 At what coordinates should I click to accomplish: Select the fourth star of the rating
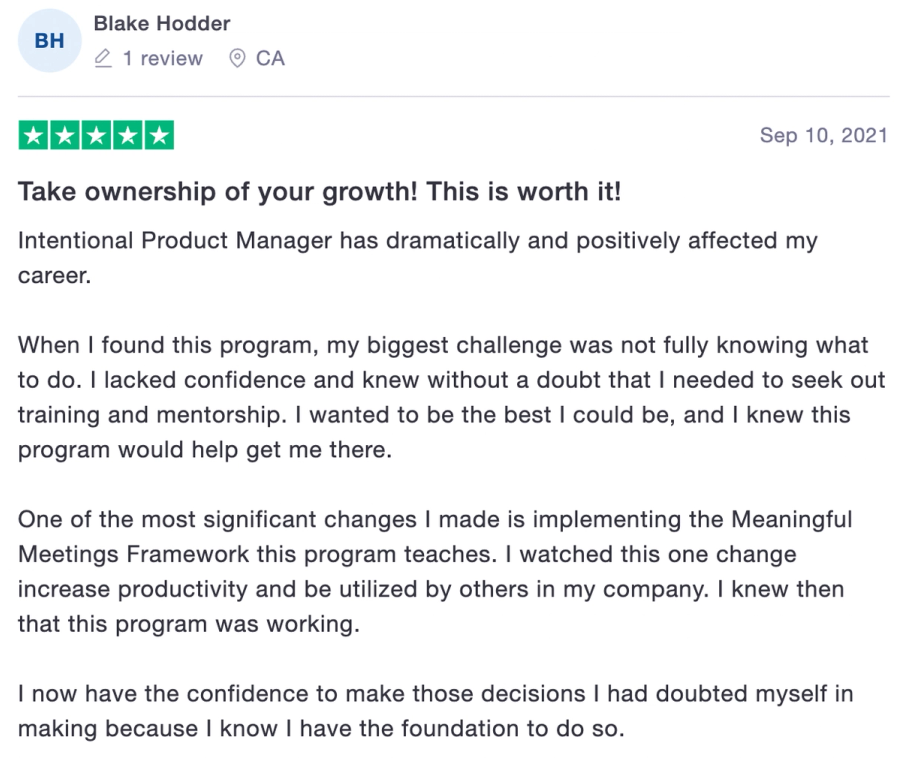(128, 133)
